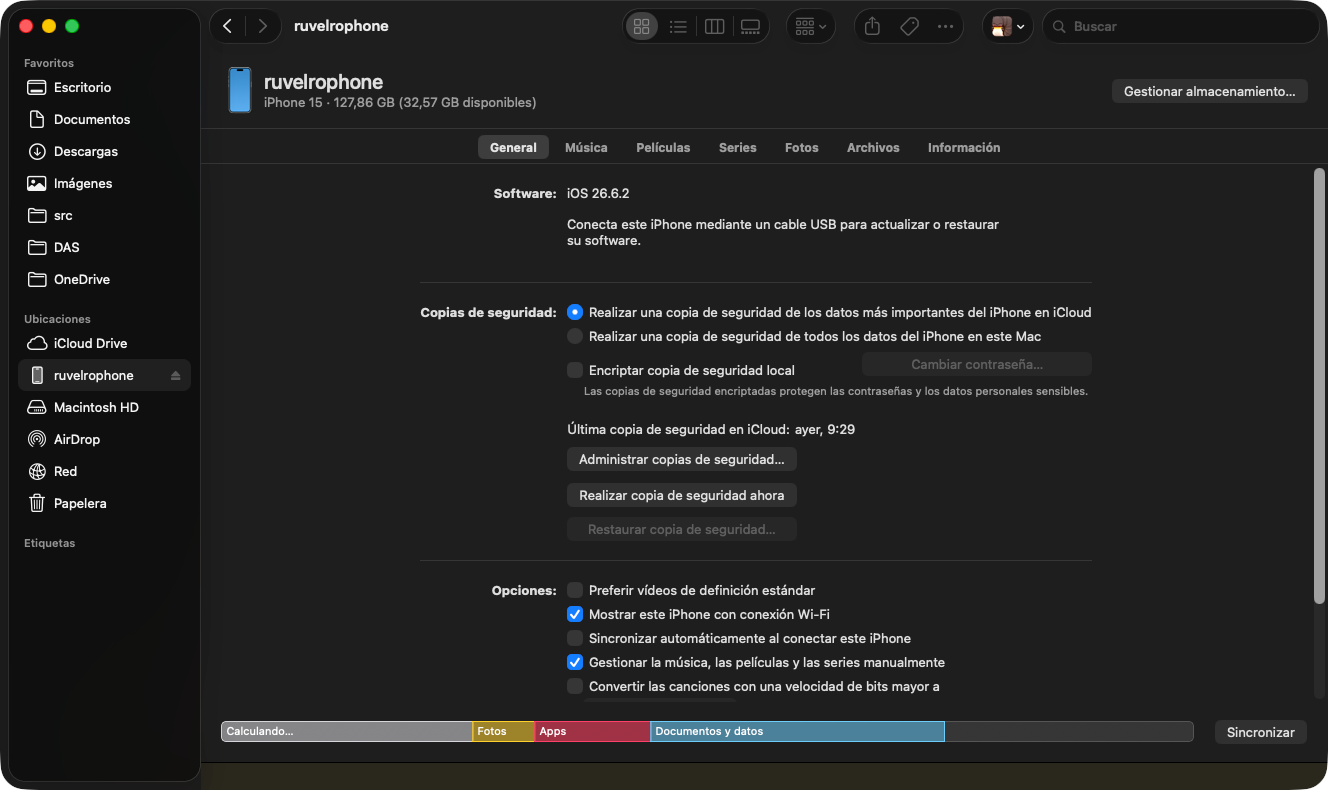Viewport: 1328px width, 790px height.
Task: Check Sincronizar automáticamente al conectar este iPhone
Action: (575, 638)
